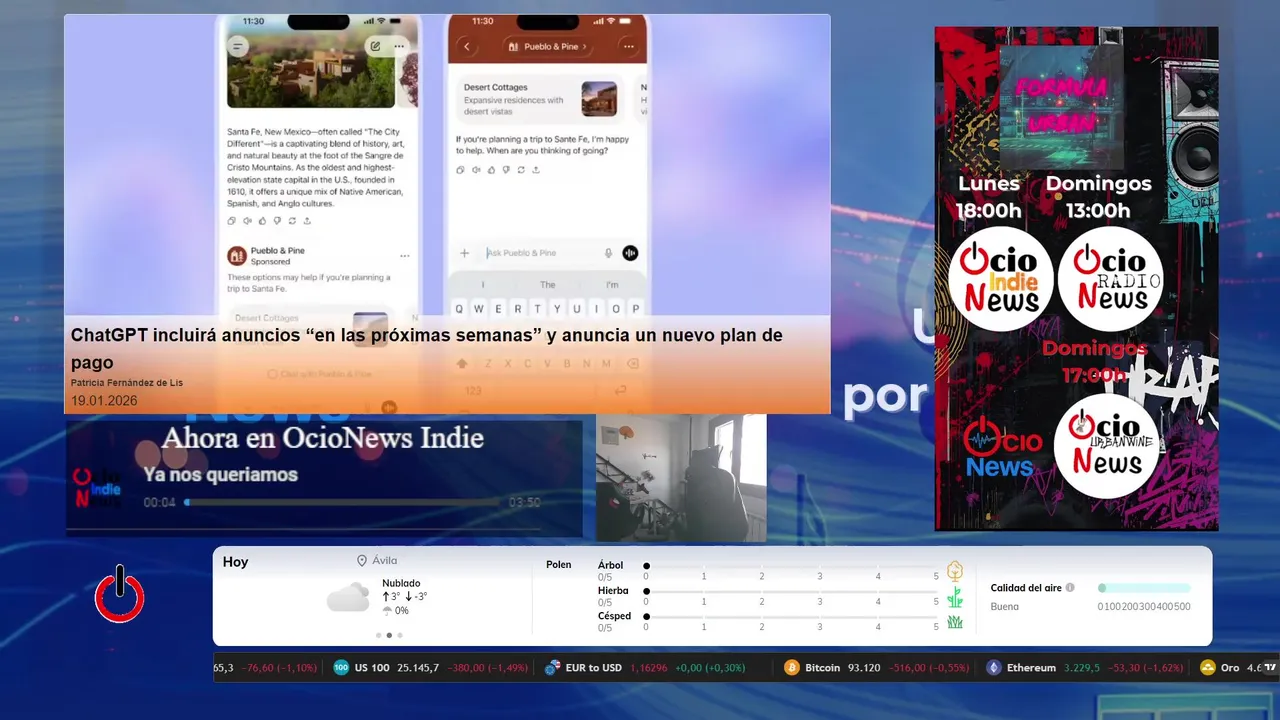Screen dimensions: 1280x720
Task: Click the Ocio Radio News round logo
Action: tap(1111, 279)
